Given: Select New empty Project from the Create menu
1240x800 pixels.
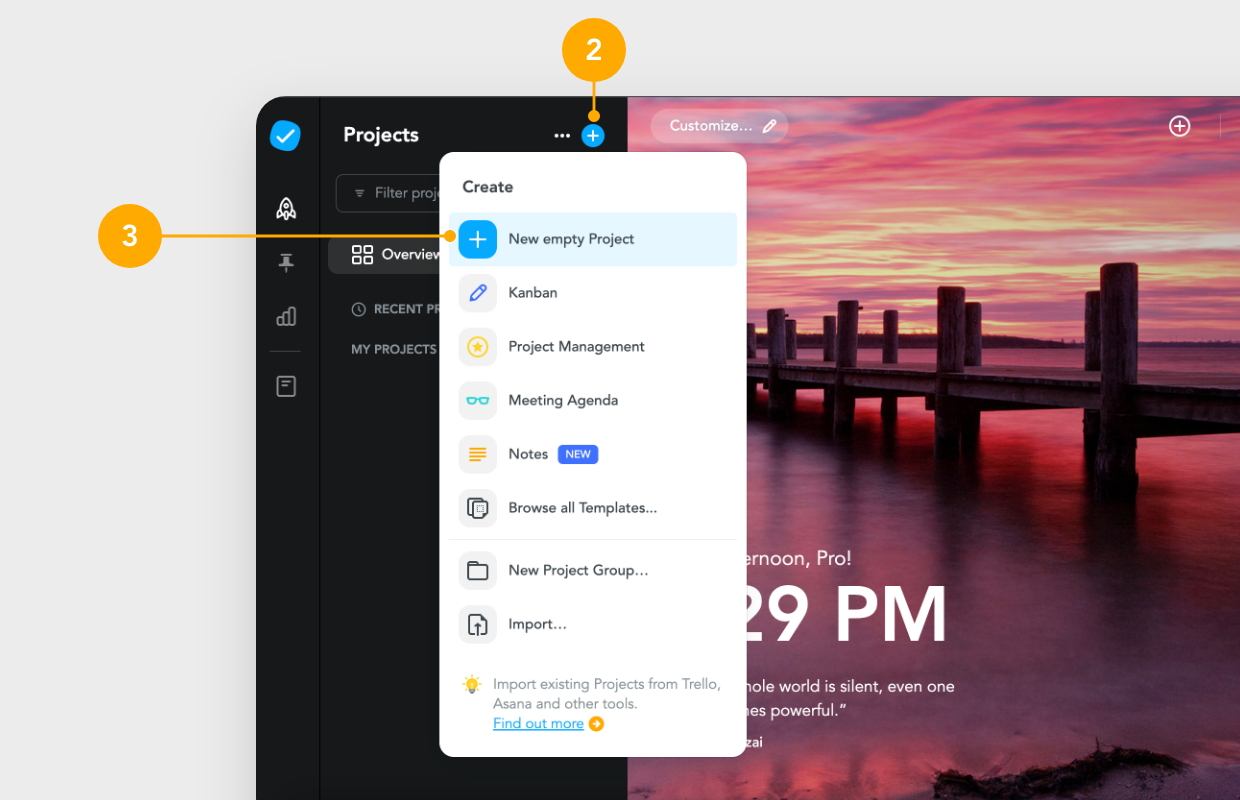Looking at the screenshot, I should click(x=571, y=239).
